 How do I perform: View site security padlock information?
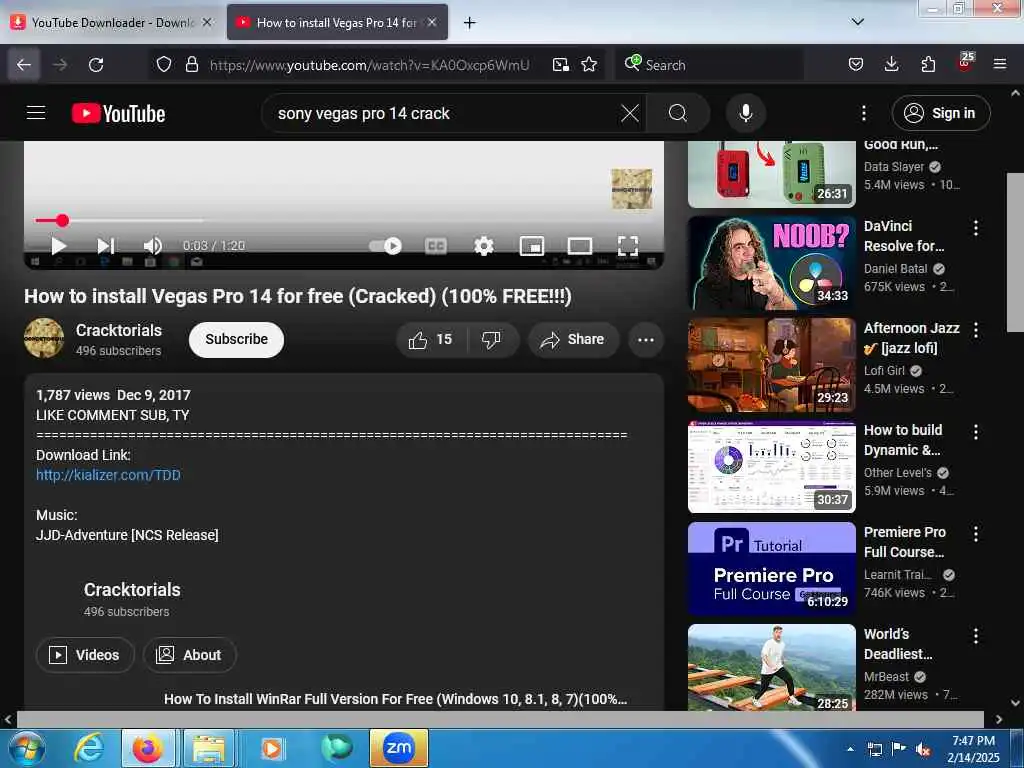coord(191,64)
